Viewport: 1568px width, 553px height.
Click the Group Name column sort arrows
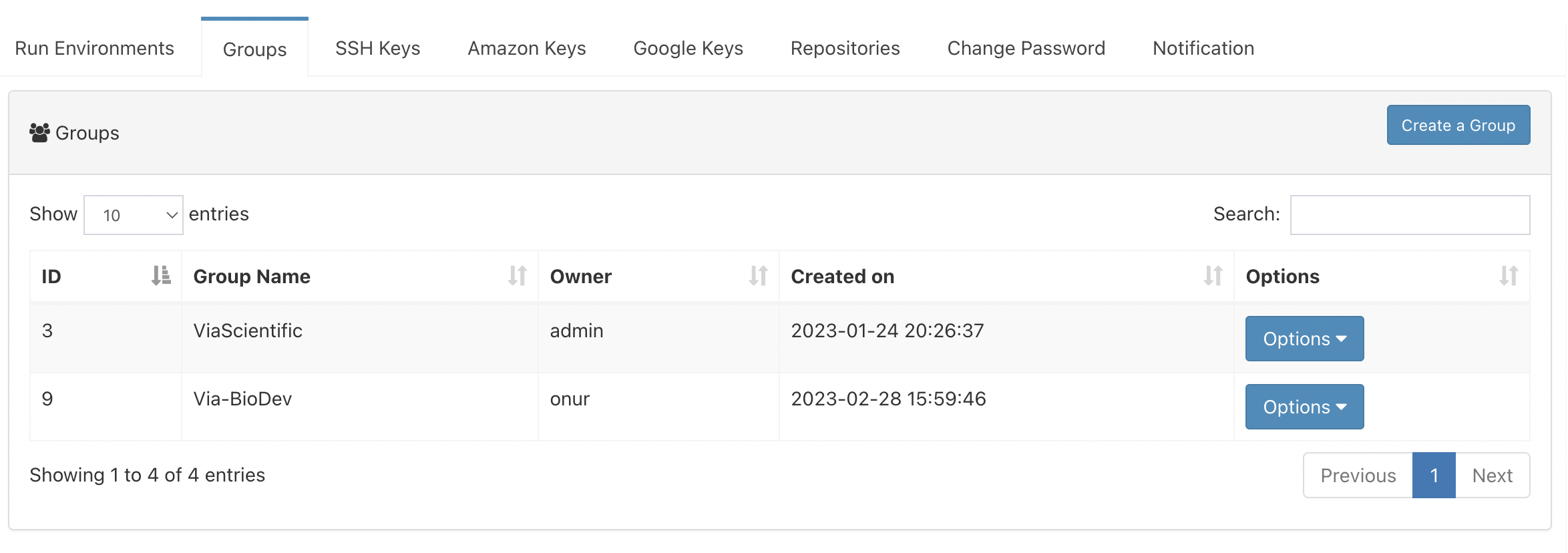[518, 276]
